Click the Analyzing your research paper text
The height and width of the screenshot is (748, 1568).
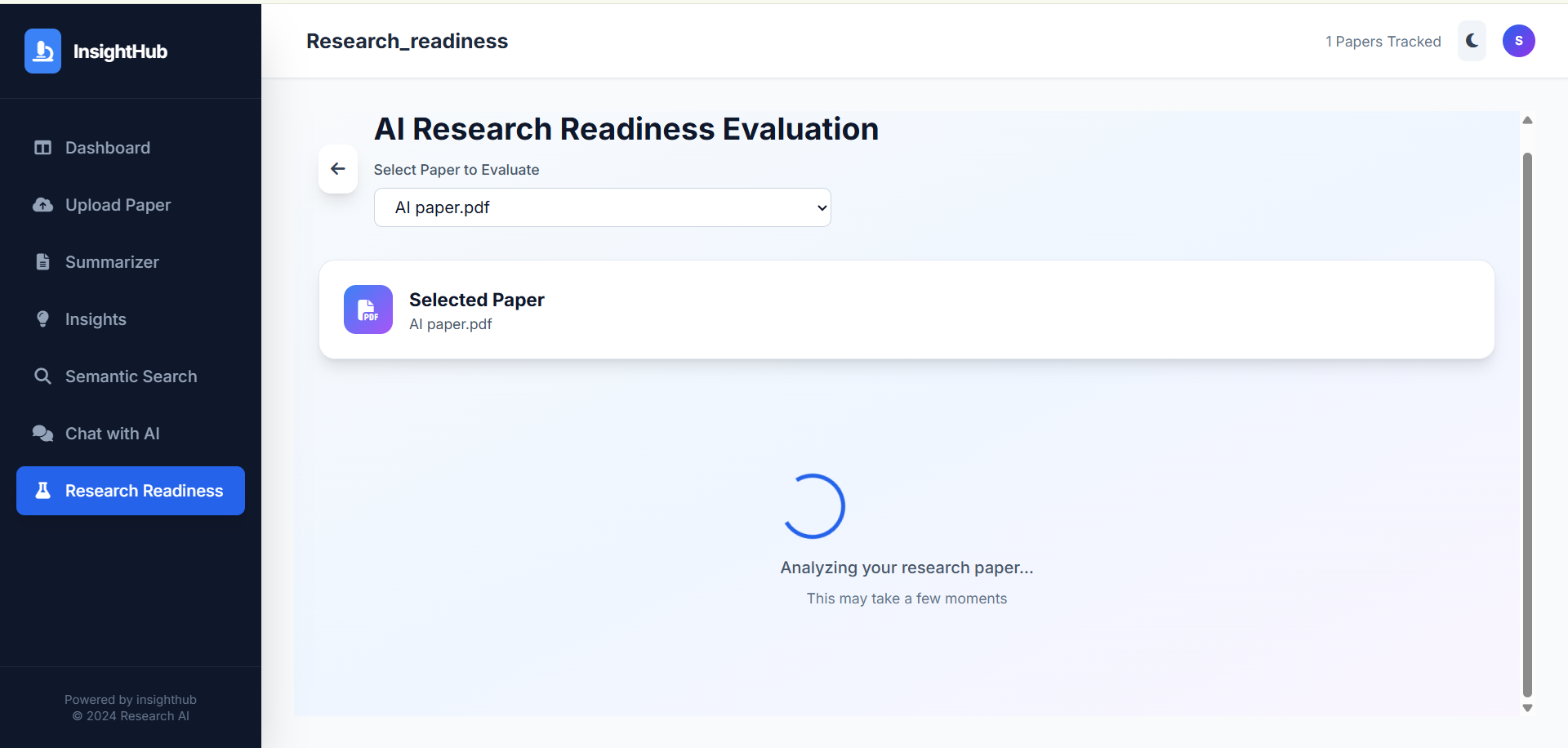pyautogui.click(x=906, y=568)
